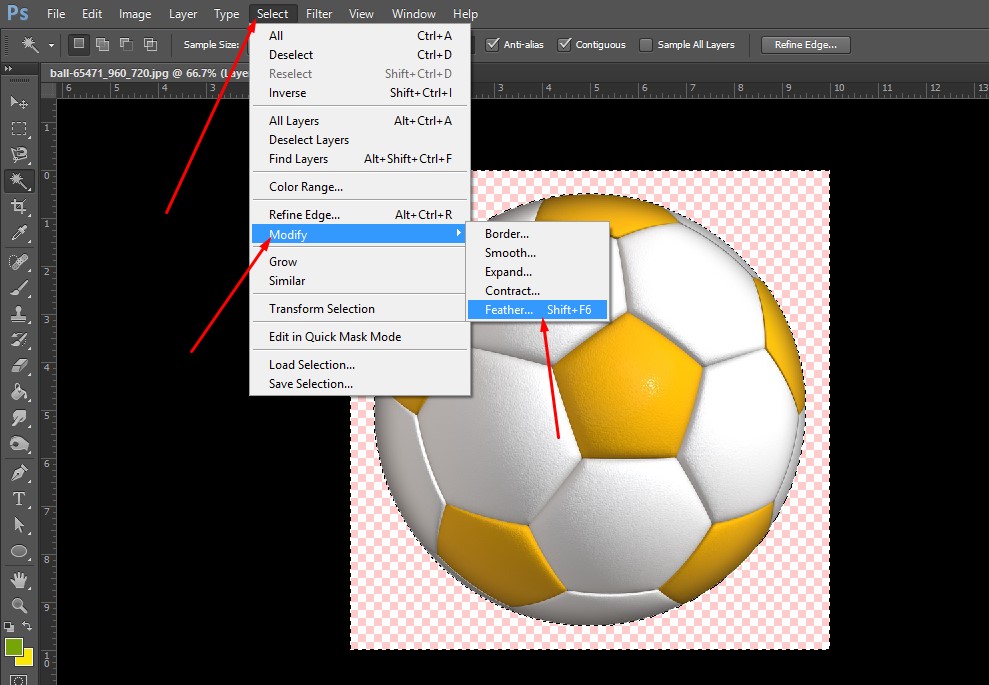Choose Transform Selection menu item
Screen dimensions: 989x685
pyautogui.click(x=360, y=308)
